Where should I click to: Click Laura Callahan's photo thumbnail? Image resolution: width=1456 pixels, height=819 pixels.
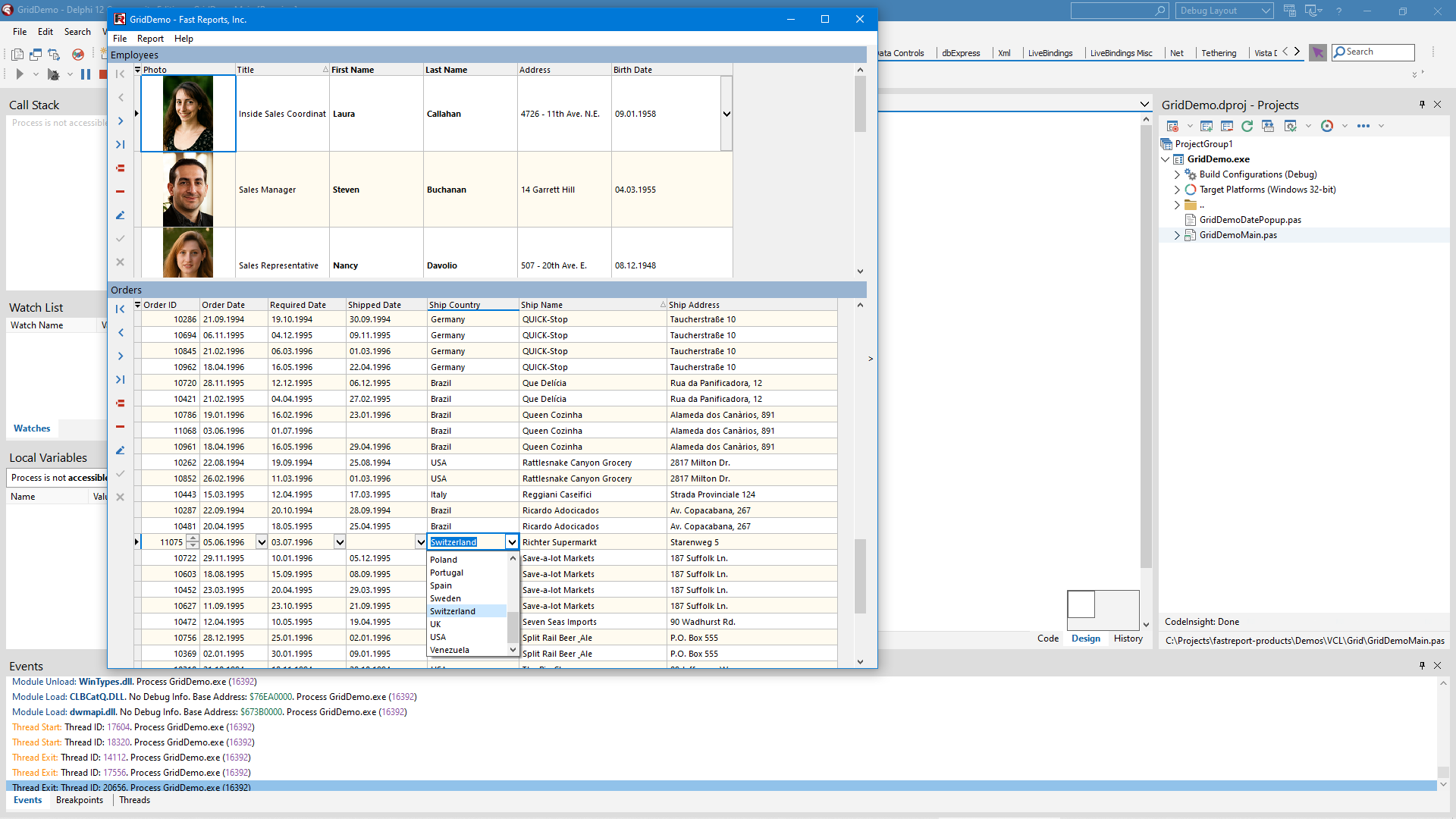click(188, 114)
